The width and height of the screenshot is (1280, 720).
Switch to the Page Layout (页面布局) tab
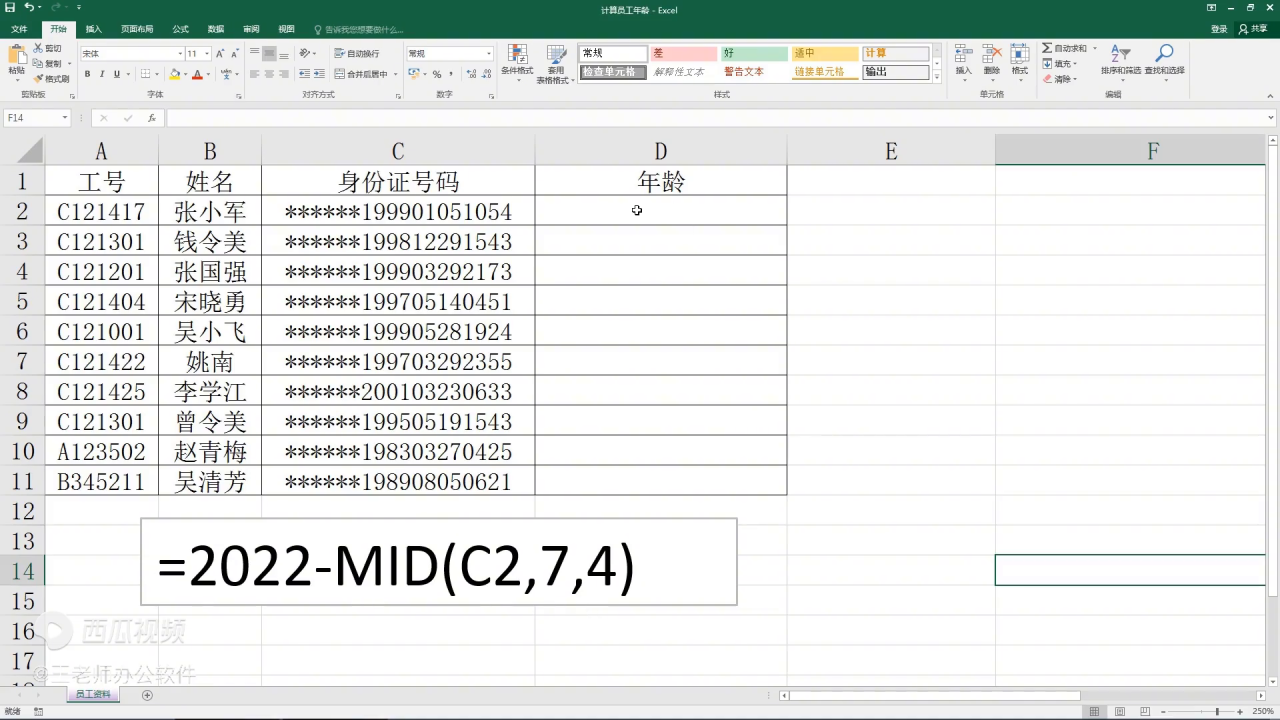[x=137, y=29]
